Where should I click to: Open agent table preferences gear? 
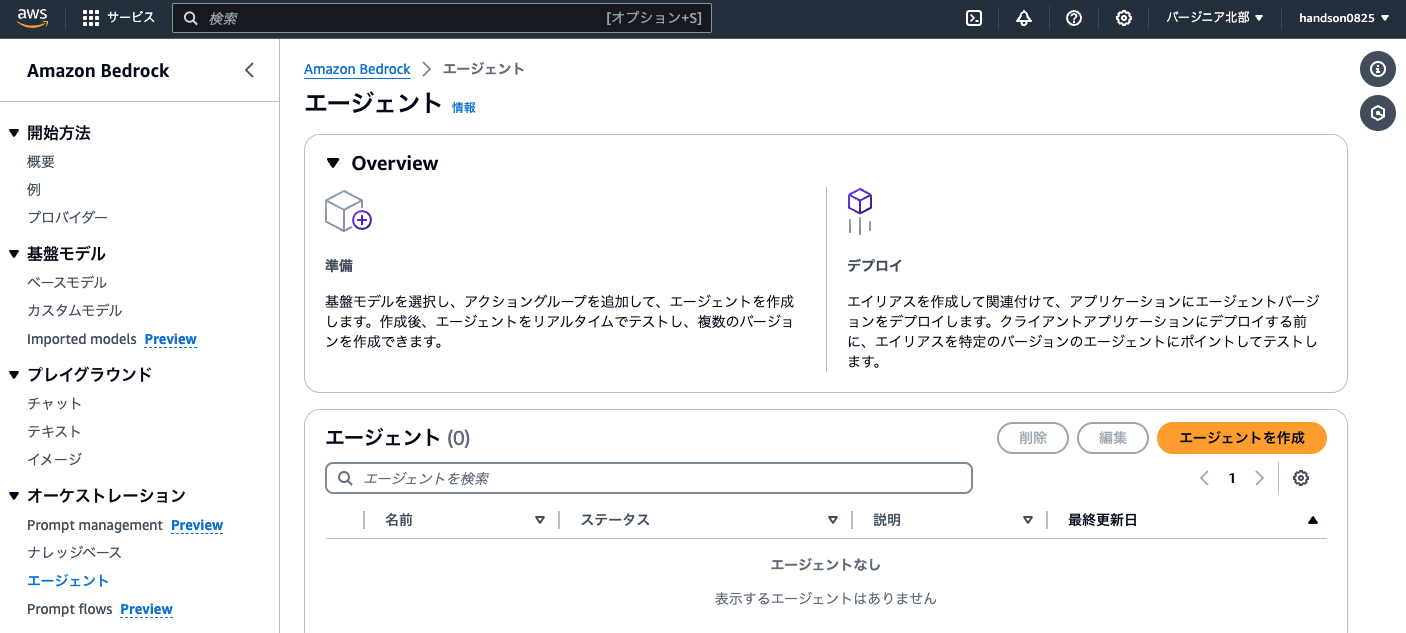1301,478
